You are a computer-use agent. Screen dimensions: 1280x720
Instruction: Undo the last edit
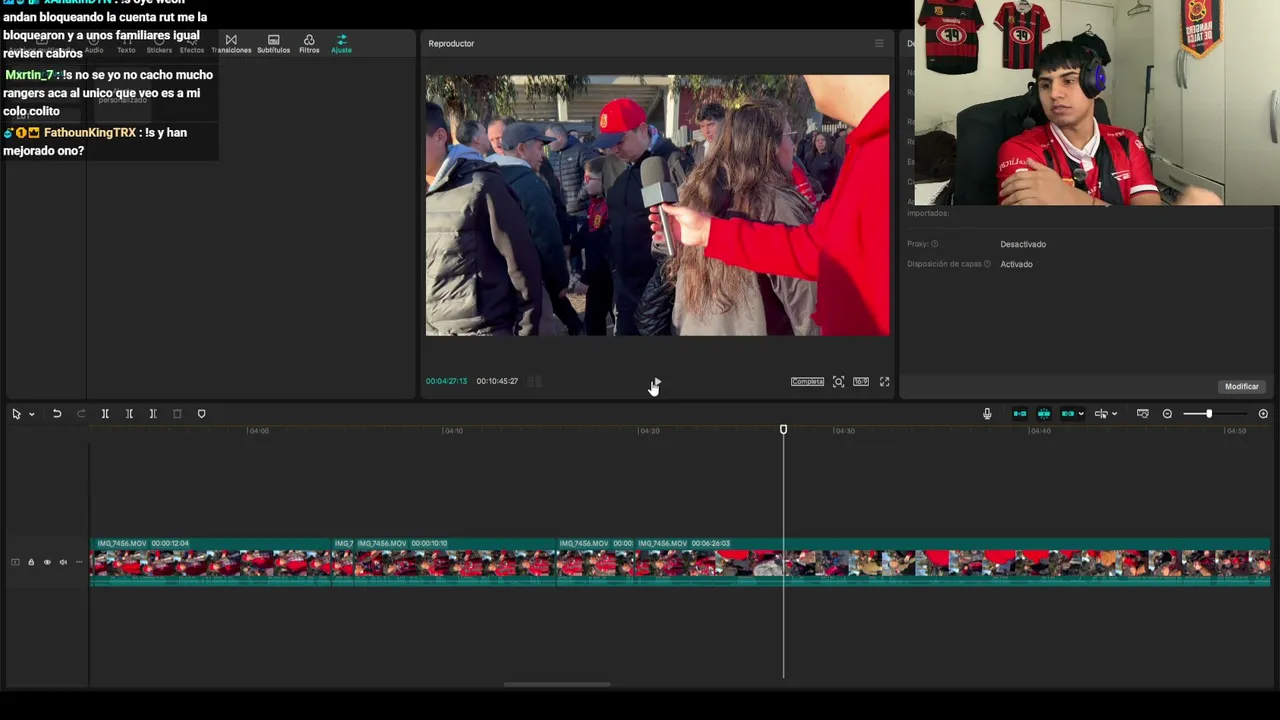(x=57, y=414)
